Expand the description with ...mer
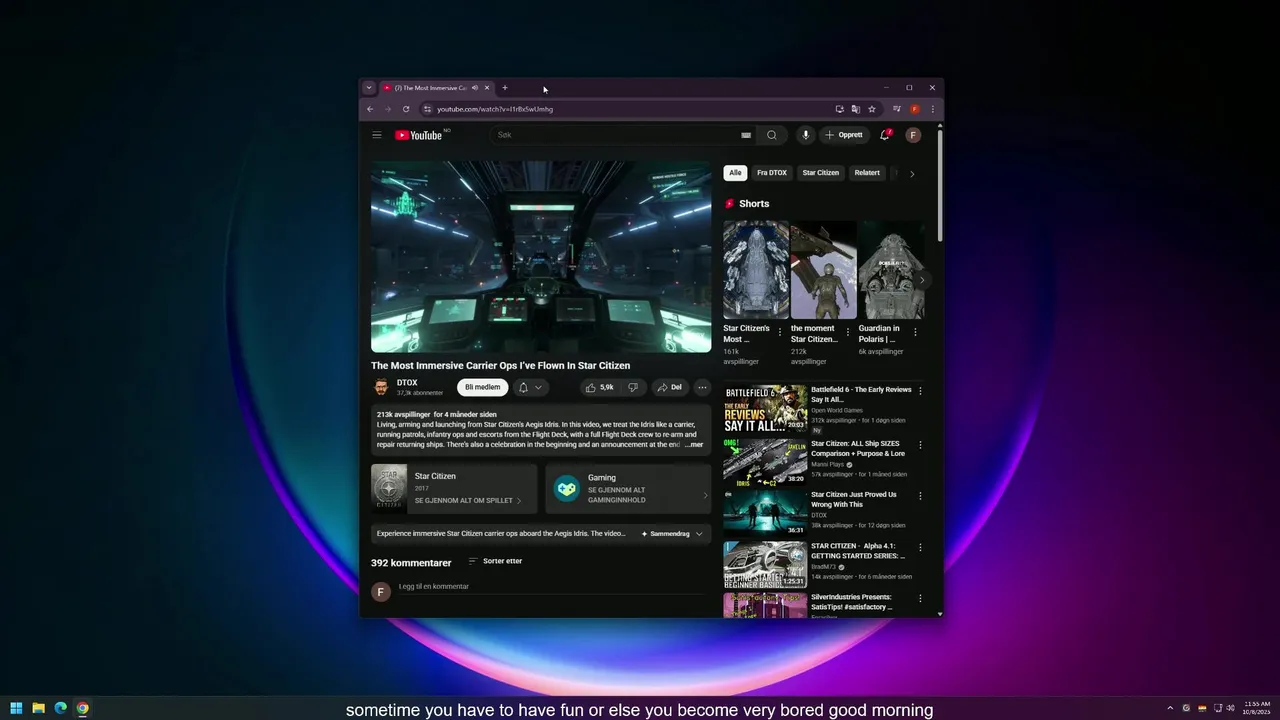The image size is (1280, 720). (x=694, y=444)
